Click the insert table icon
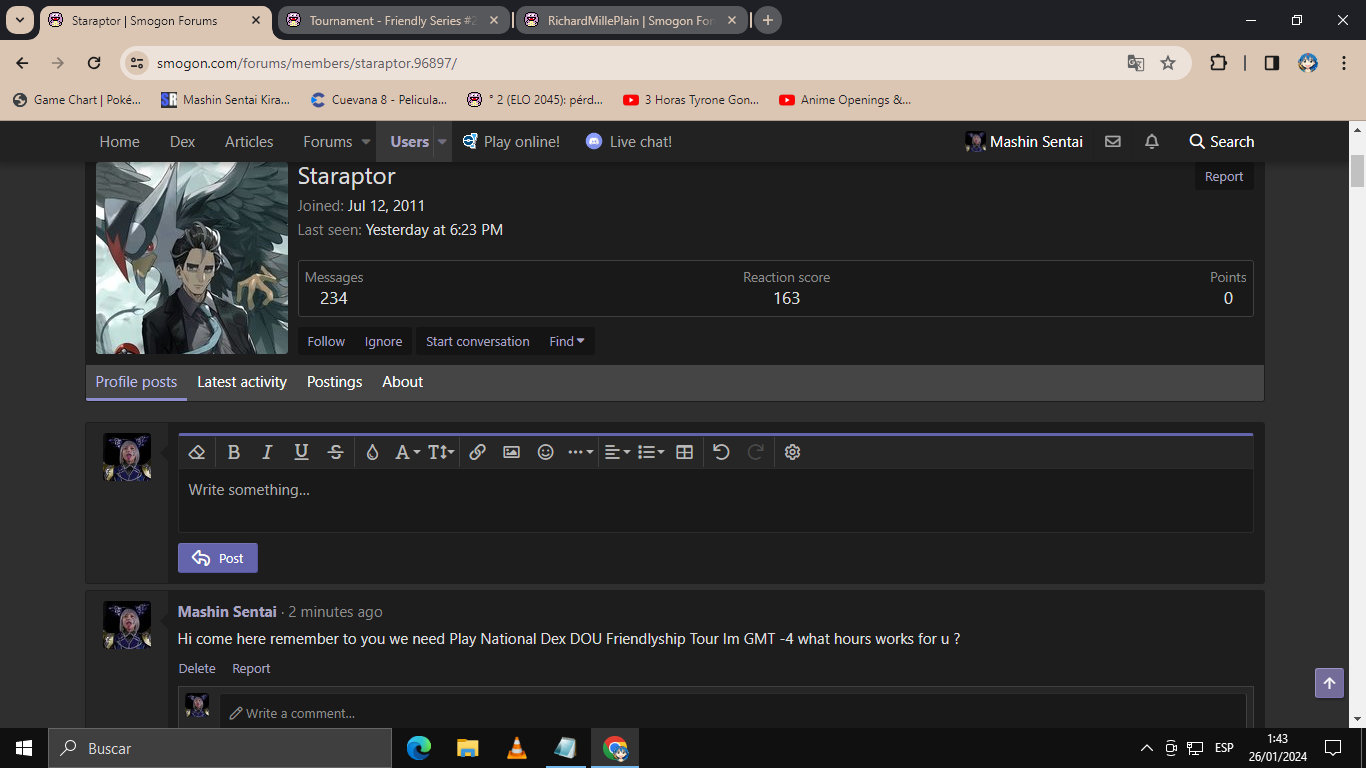Image resolution: width=1366 pixels, height=768 pixels. 684,452
